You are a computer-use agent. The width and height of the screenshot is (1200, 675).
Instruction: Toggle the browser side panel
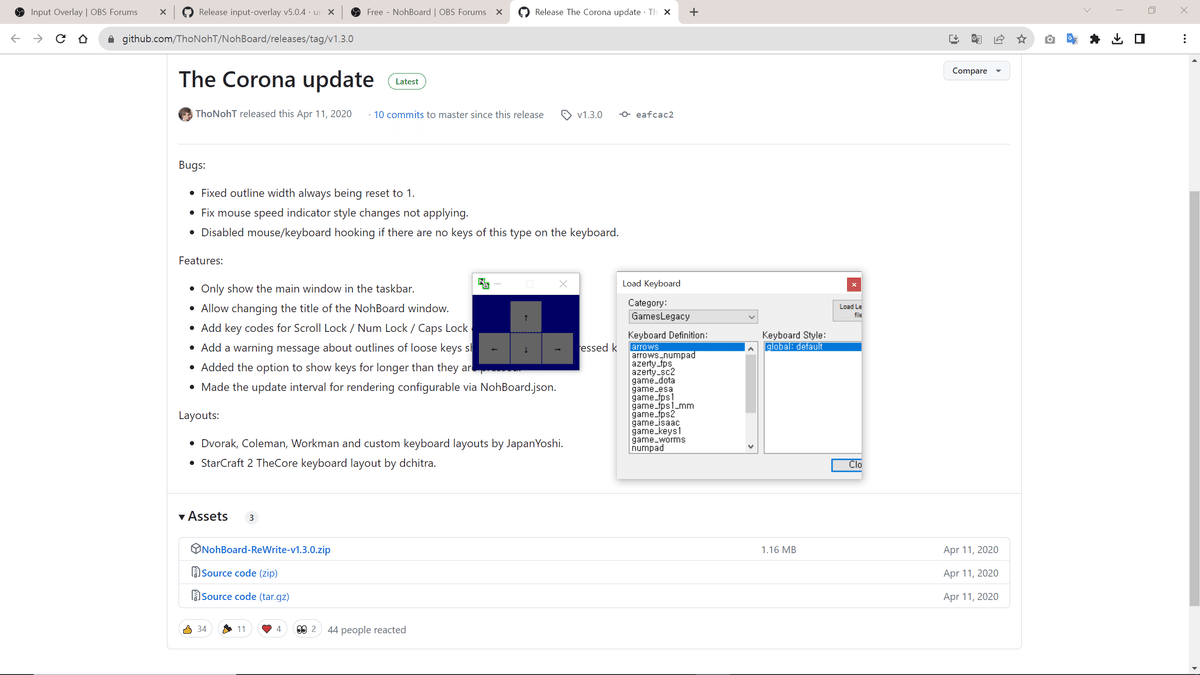[x=1139, y=39]
